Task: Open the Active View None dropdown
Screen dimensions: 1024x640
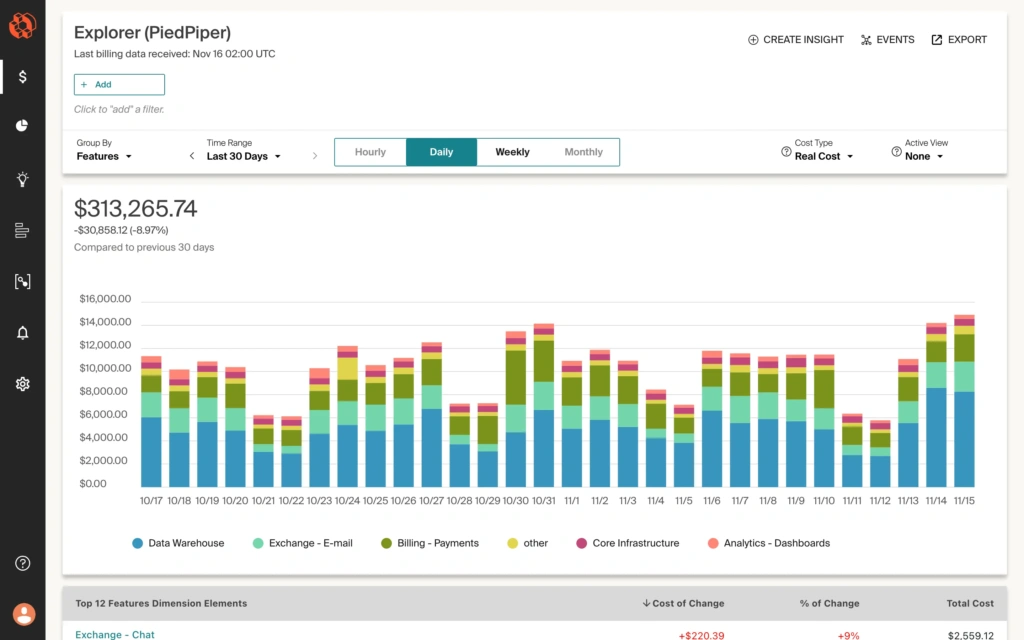Action: pyautogui.click(x=924, y=156)
